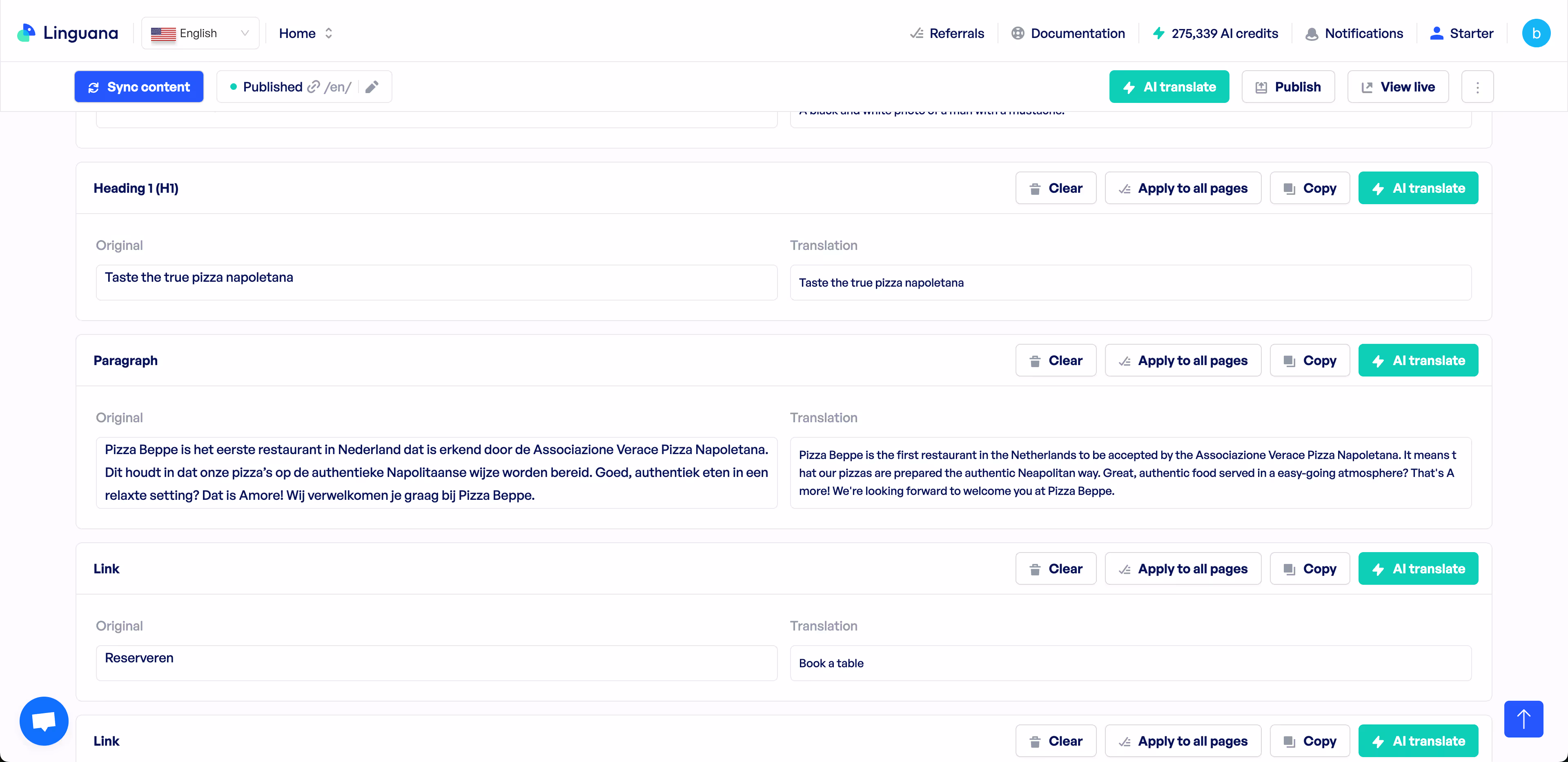This screenshot has height=762, width=1568.
Task: Click the top toolbar AI translate button
Action: 1169,87
